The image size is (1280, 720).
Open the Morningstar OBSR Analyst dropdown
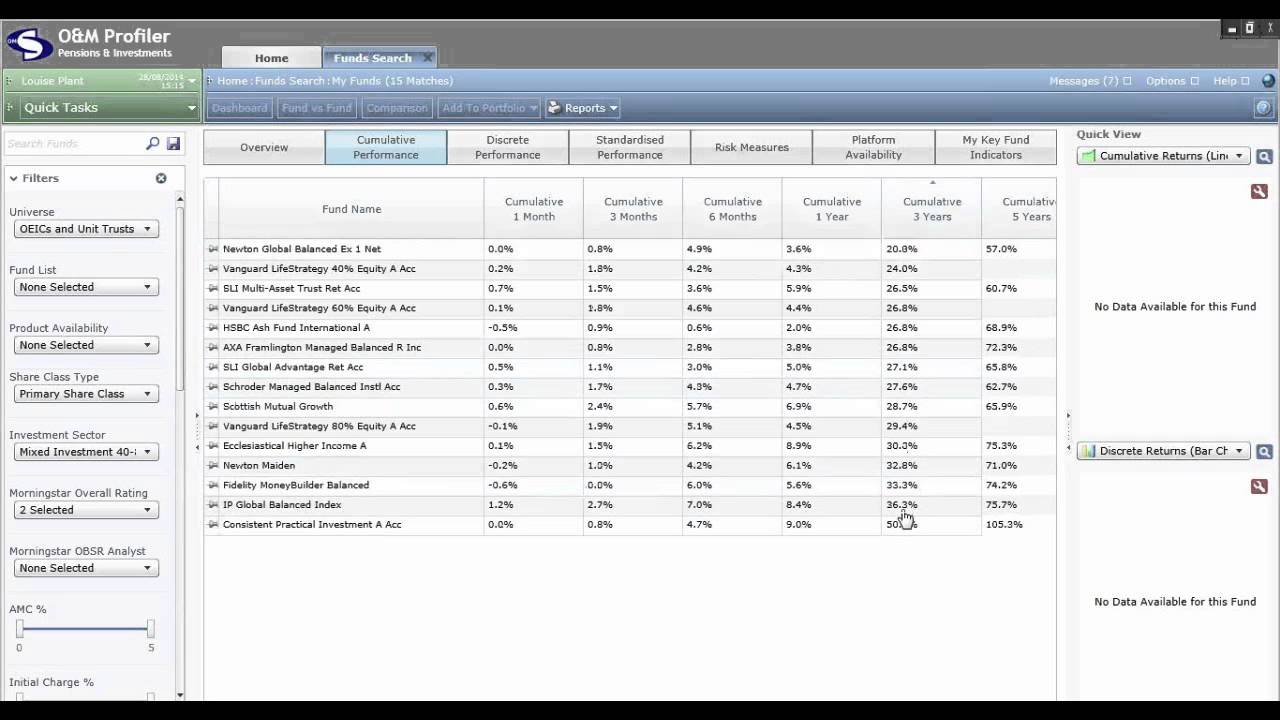tap(86, 568)
